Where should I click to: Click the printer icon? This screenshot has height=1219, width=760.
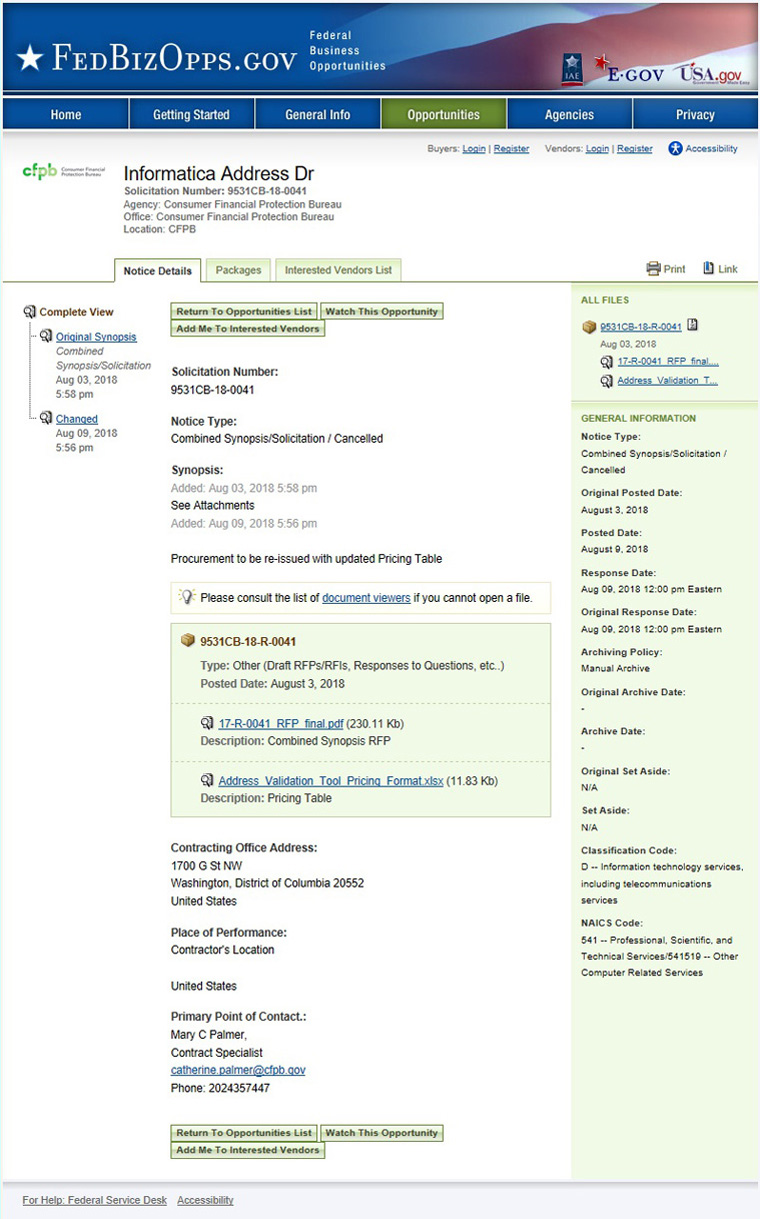point(653,269)
